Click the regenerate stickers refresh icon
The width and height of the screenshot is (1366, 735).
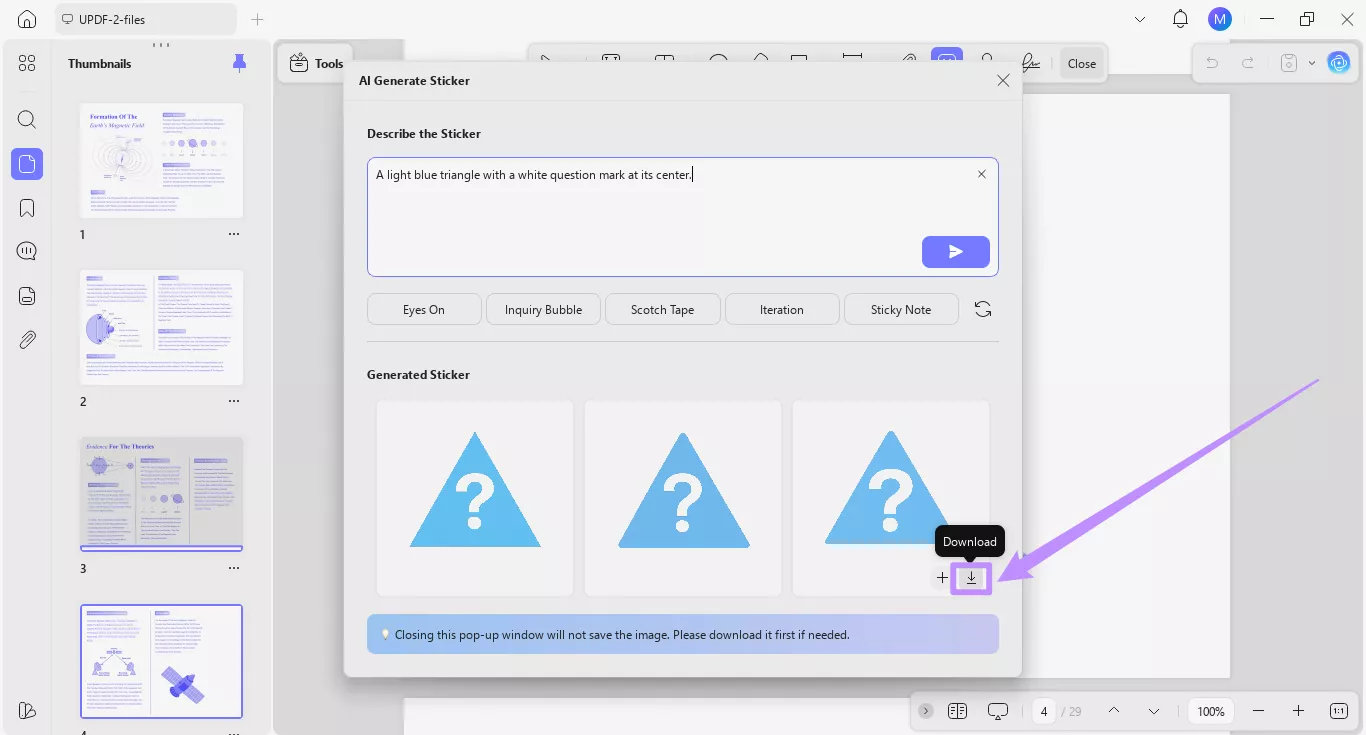[982, 309]
